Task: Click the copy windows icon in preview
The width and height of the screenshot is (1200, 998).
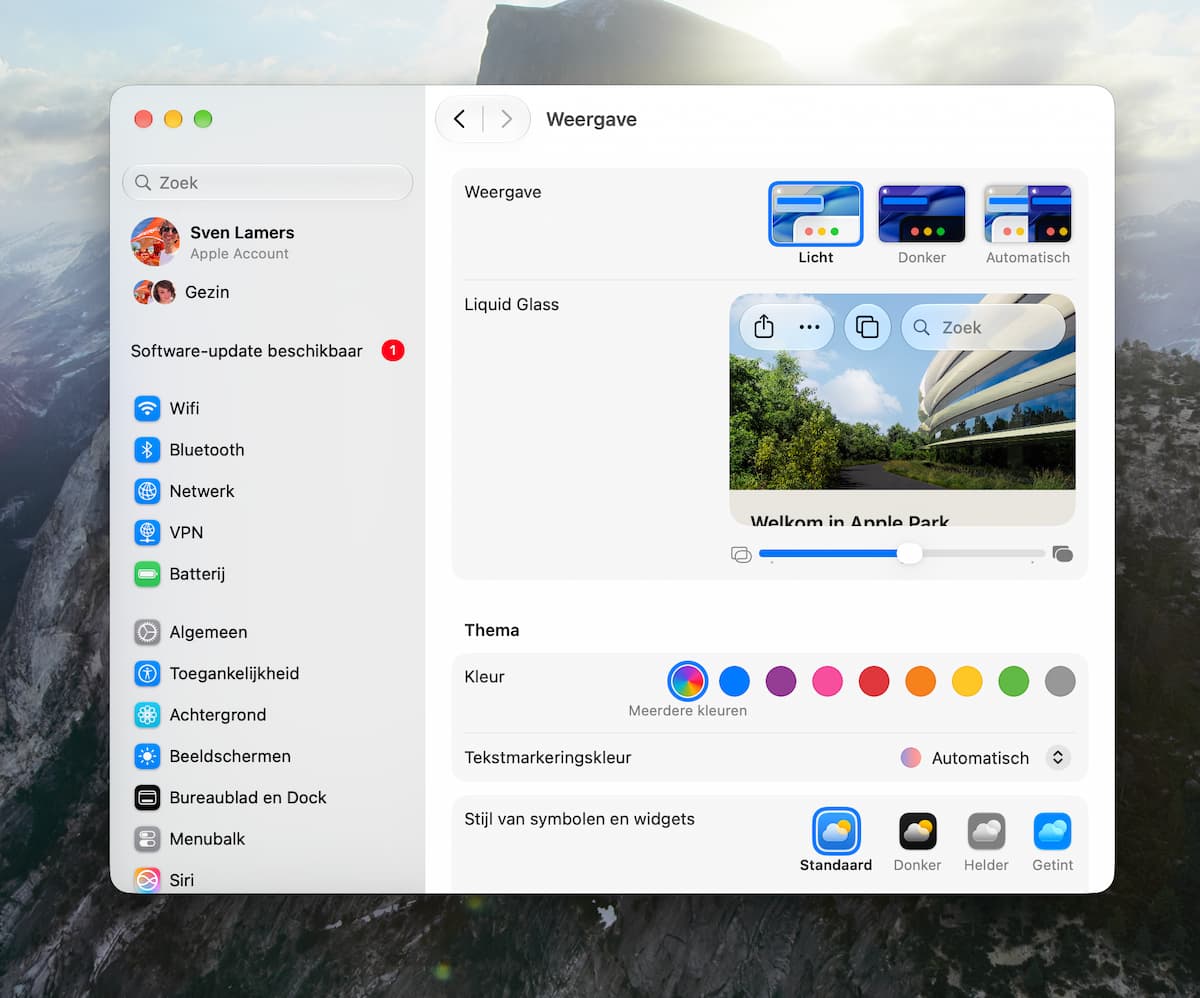Action: (x=868, y=327)
